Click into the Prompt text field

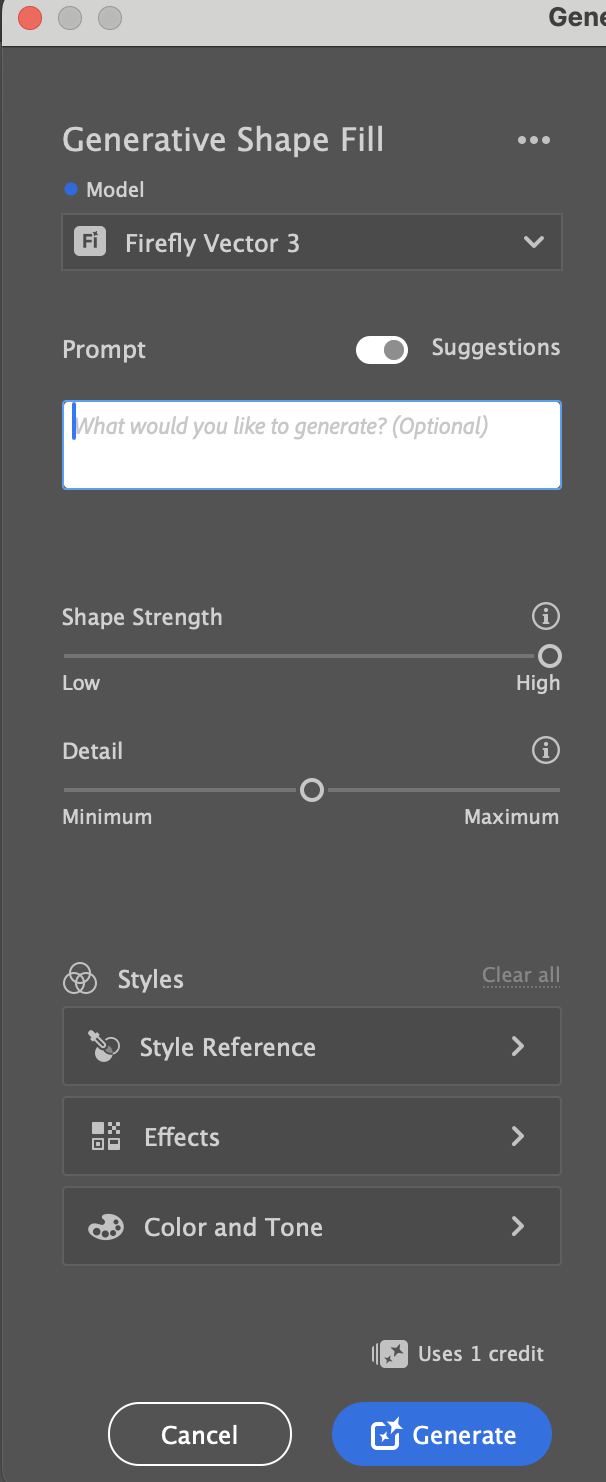[312, 445]
